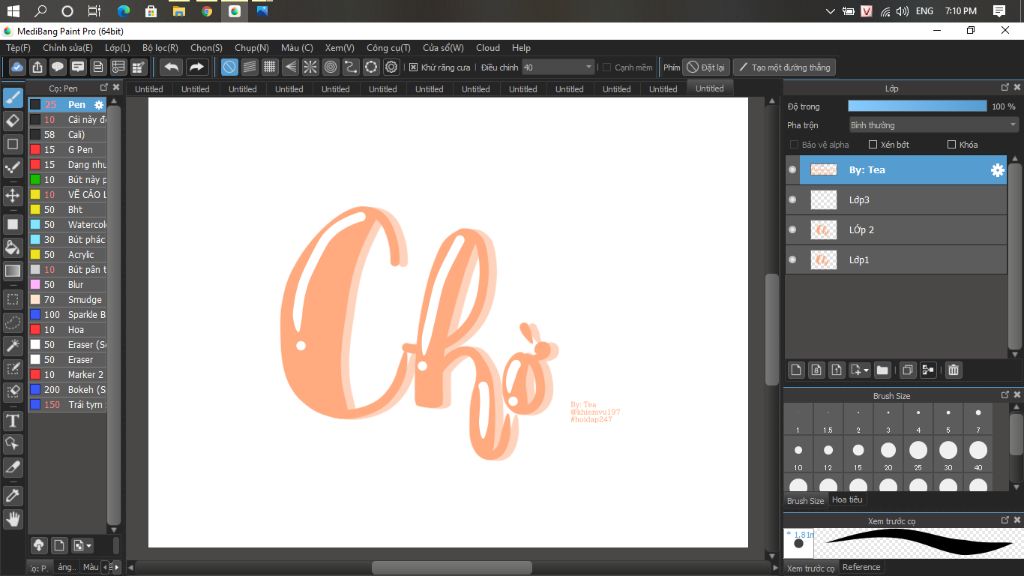Screen dimensions: 1024x576
Task: Hide the Lớp 2 layer
Action: tap(793, 230)
